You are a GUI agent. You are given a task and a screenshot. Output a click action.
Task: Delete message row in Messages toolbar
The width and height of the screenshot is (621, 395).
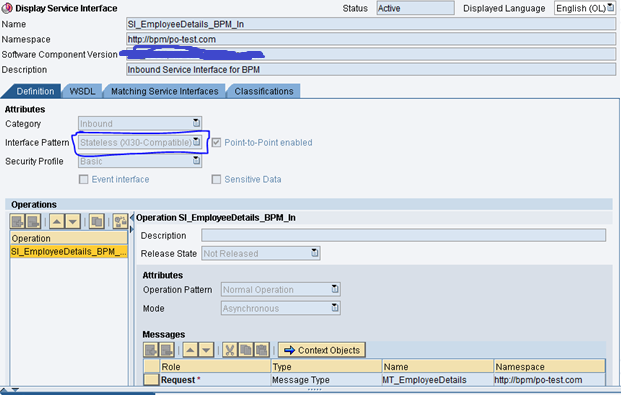(x=166, y=350)
